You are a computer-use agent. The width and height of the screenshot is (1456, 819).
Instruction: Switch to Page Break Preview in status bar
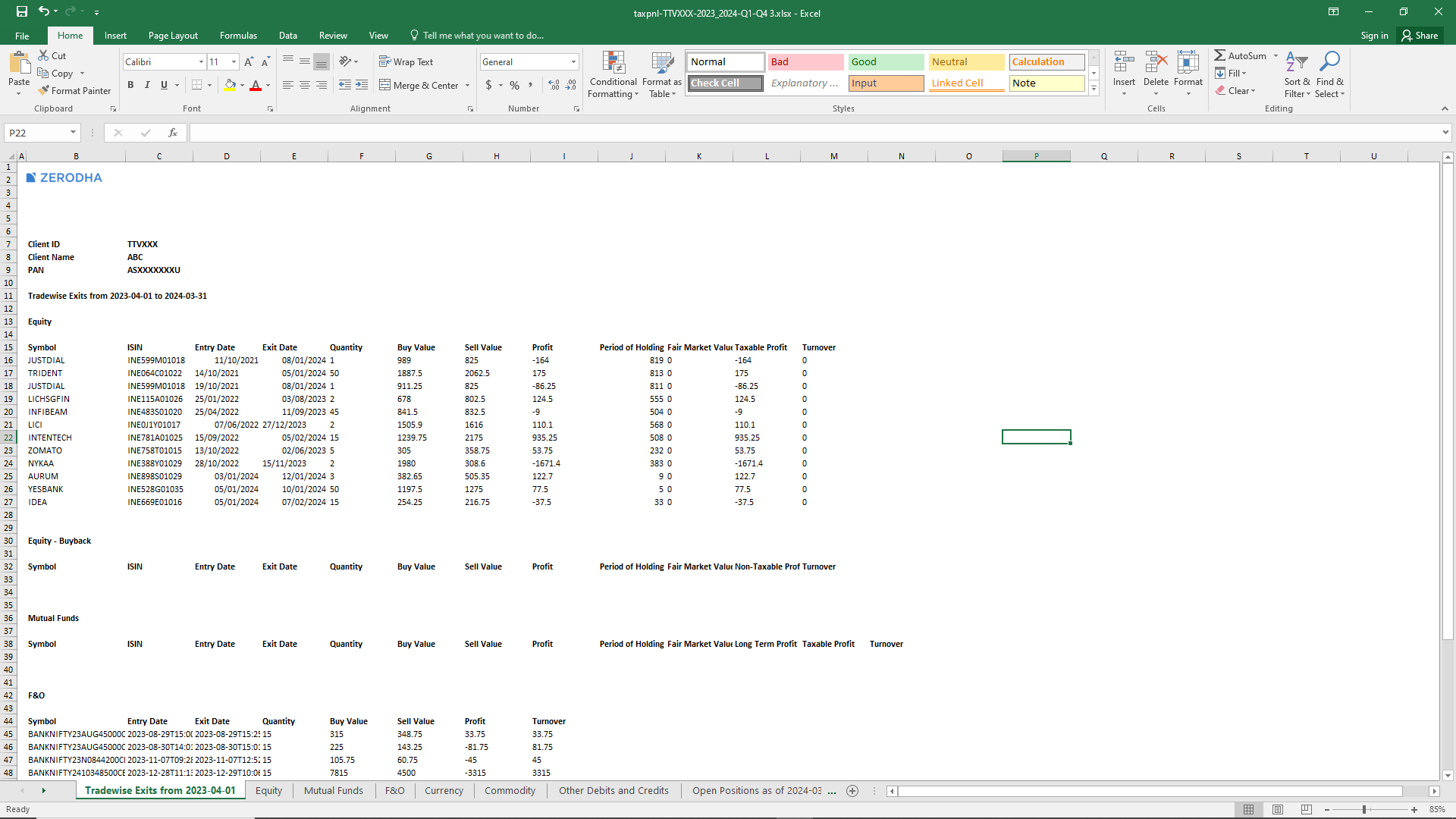(x=1306, y=809)
